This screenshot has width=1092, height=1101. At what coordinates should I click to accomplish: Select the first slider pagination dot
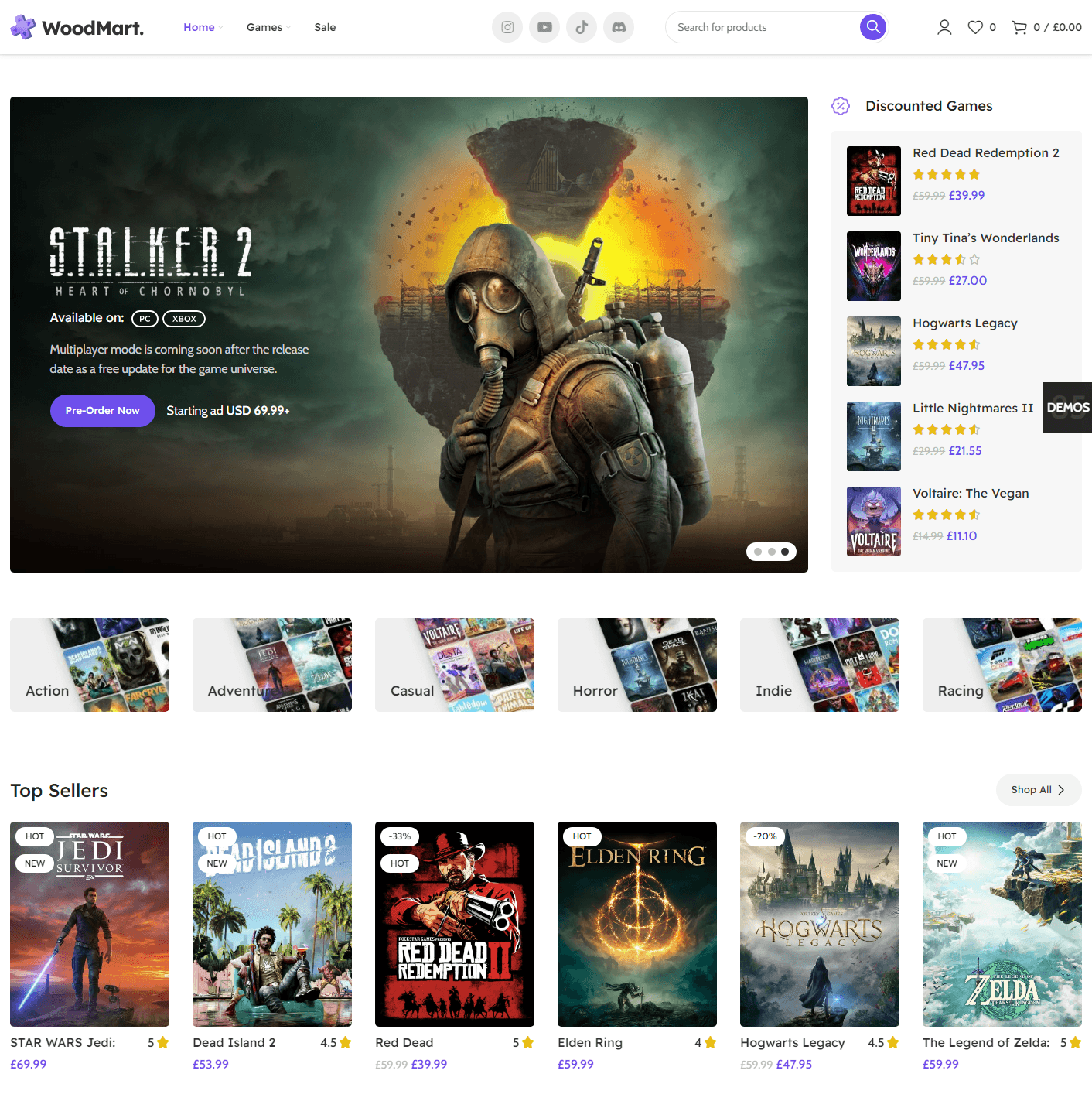pos(758,552)
